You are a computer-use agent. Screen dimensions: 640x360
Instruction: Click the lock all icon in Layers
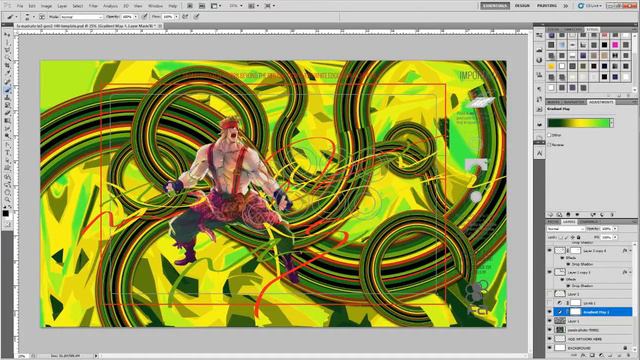579,237
